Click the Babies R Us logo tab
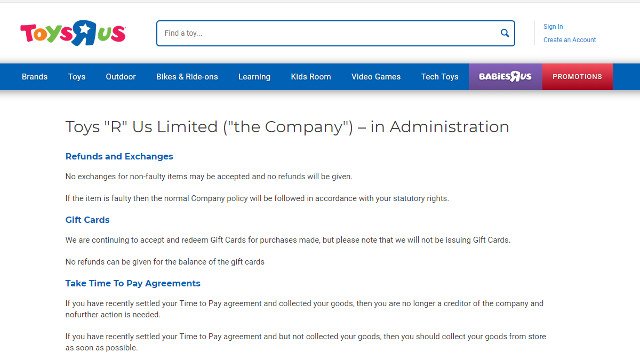 [x=505, y=77]
